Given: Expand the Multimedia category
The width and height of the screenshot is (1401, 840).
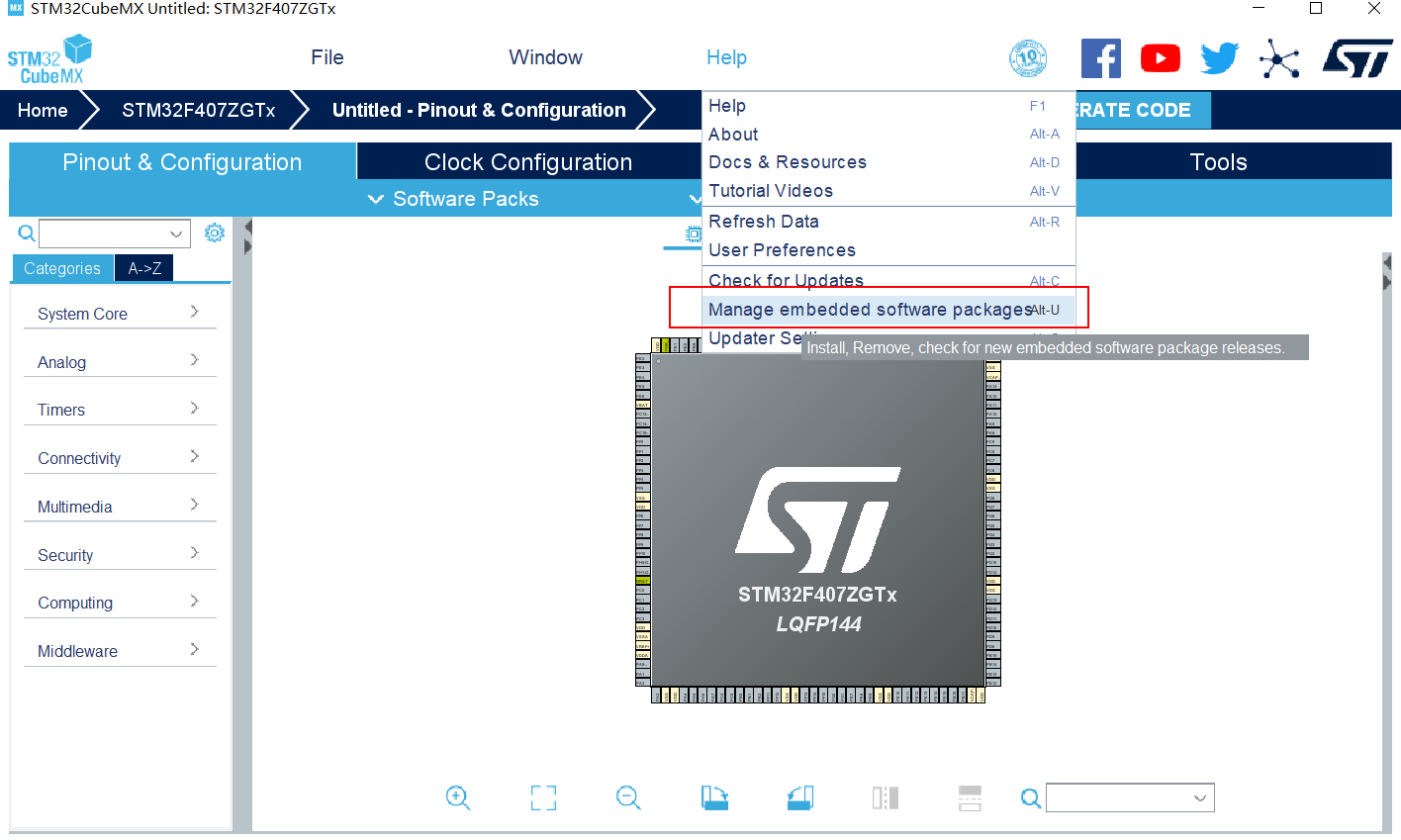Looking at the screenshot, I should [x=120, y=507].
